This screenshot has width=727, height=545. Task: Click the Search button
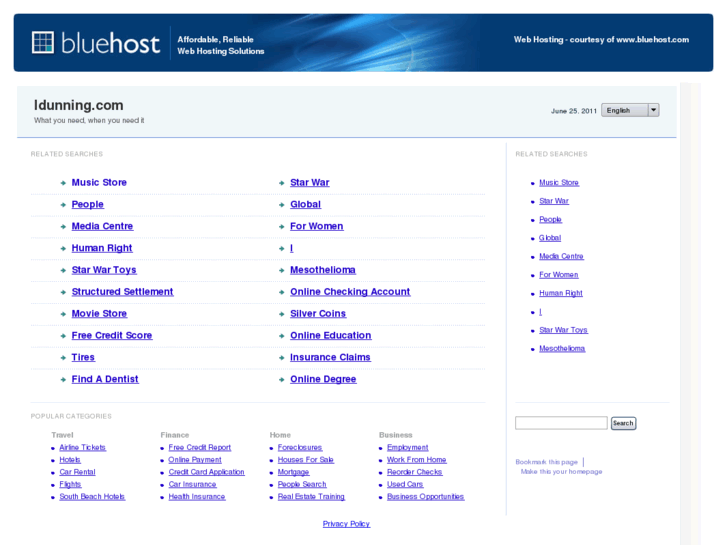[x=623, y=423]
